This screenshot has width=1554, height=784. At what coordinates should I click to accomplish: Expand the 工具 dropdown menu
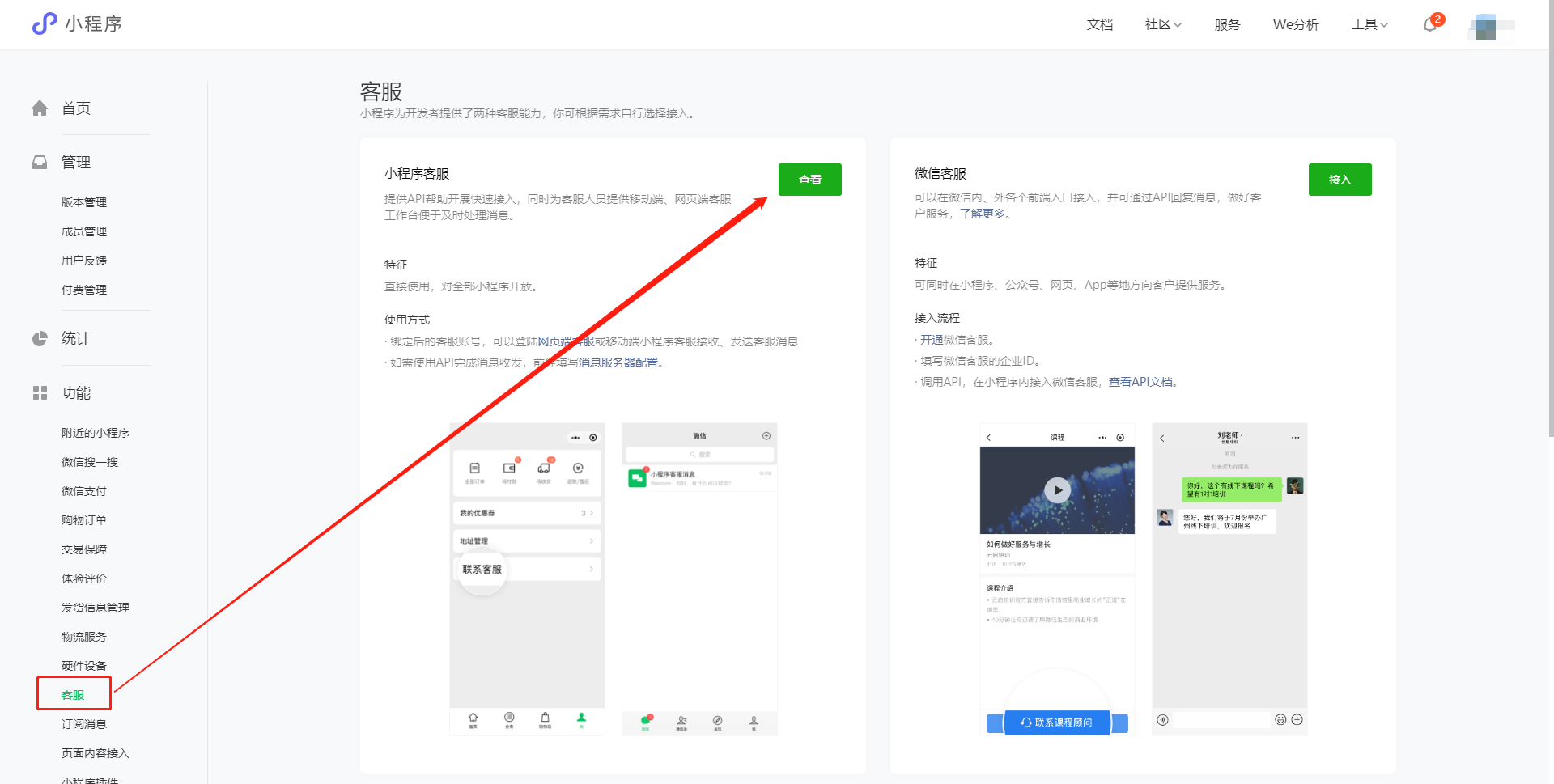click(x=1369, y=24)
